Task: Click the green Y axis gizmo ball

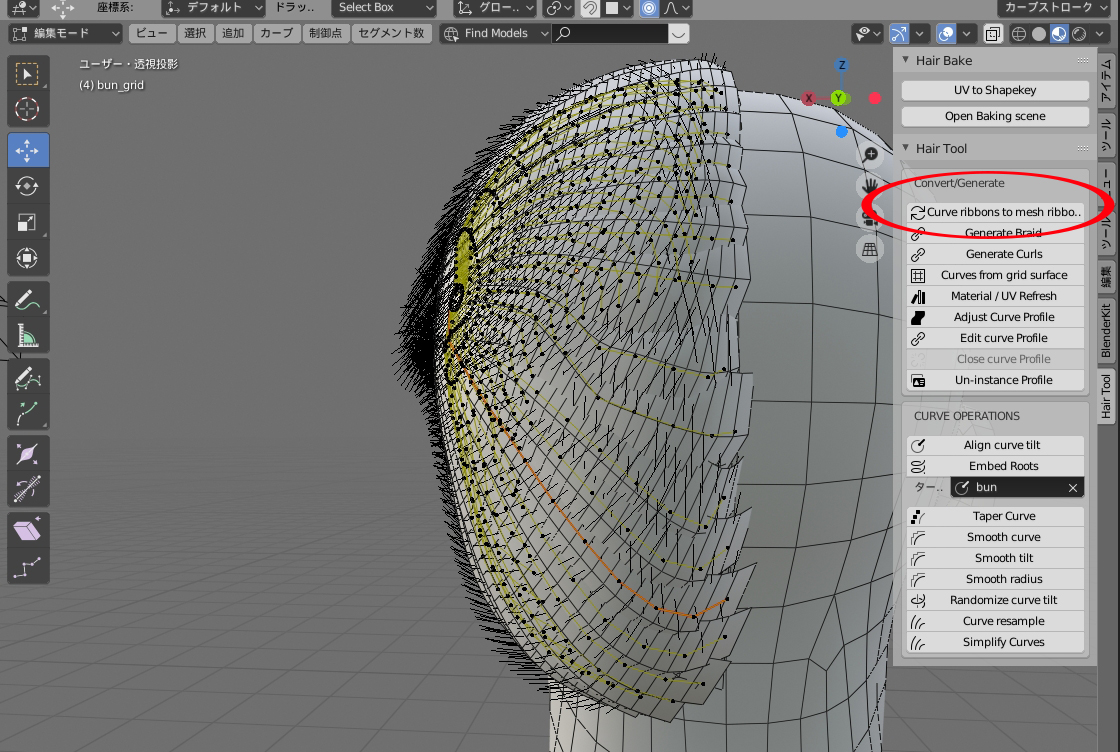Action: [838, 98]
